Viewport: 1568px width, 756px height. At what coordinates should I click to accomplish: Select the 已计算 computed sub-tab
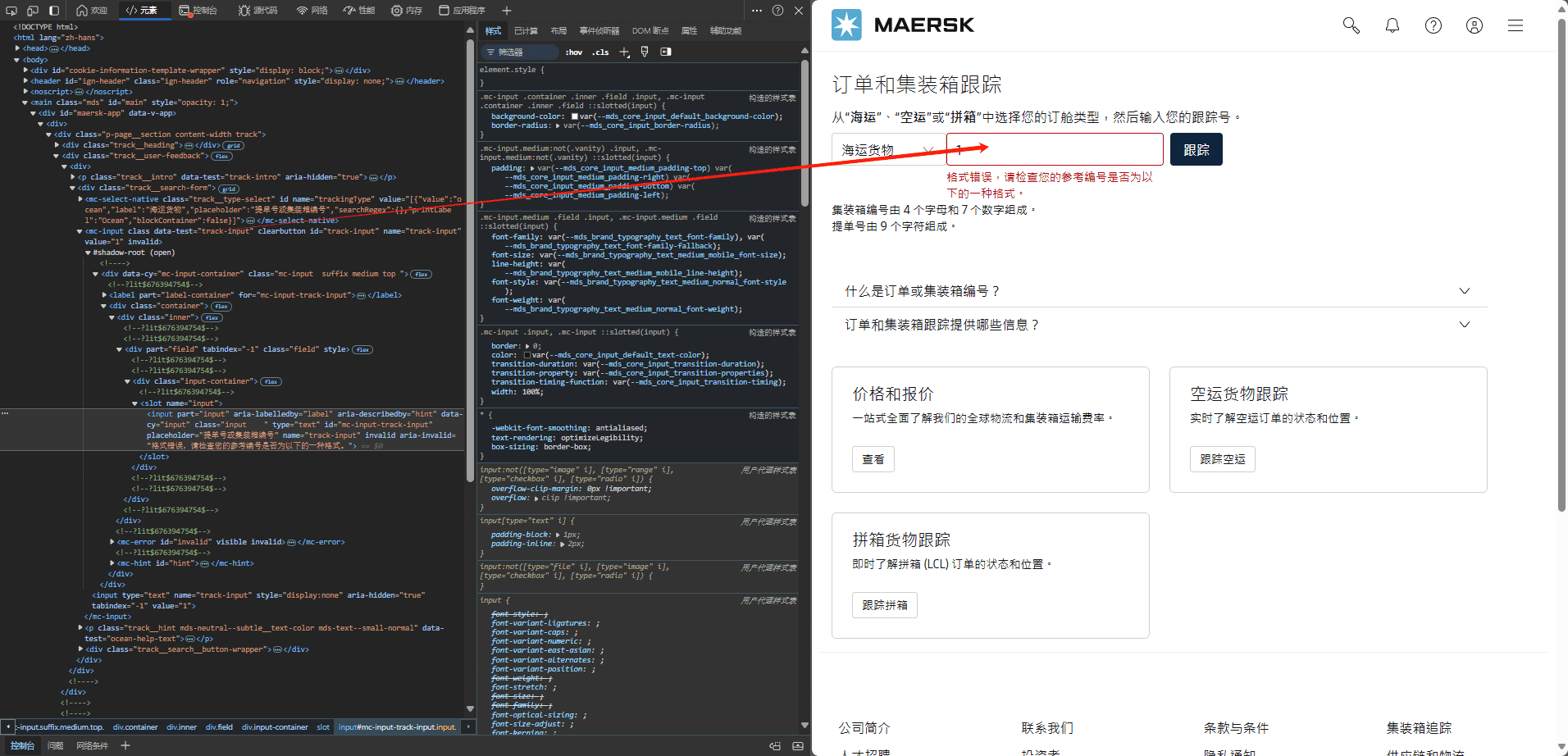pos(526,31)
